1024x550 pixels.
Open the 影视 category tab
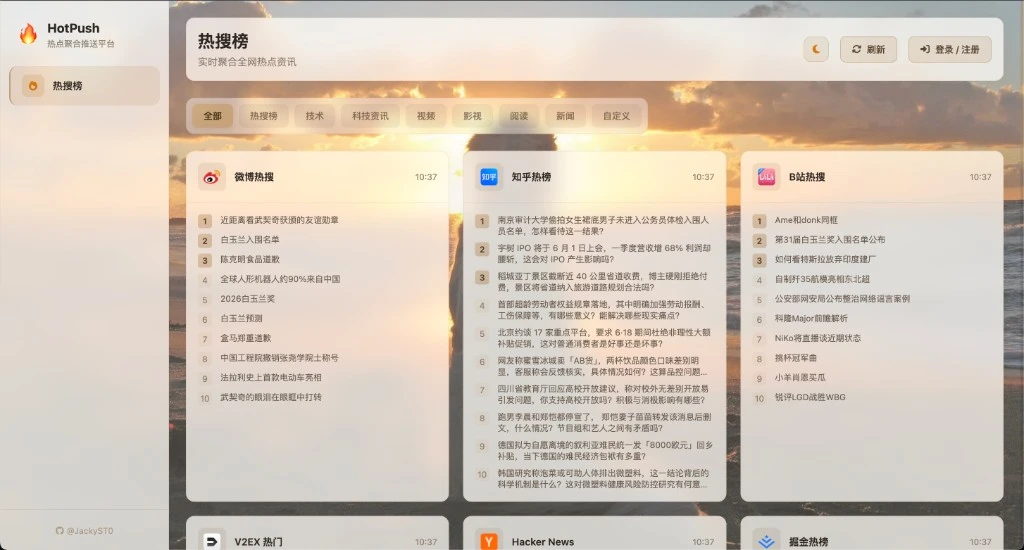coord(472,116)
